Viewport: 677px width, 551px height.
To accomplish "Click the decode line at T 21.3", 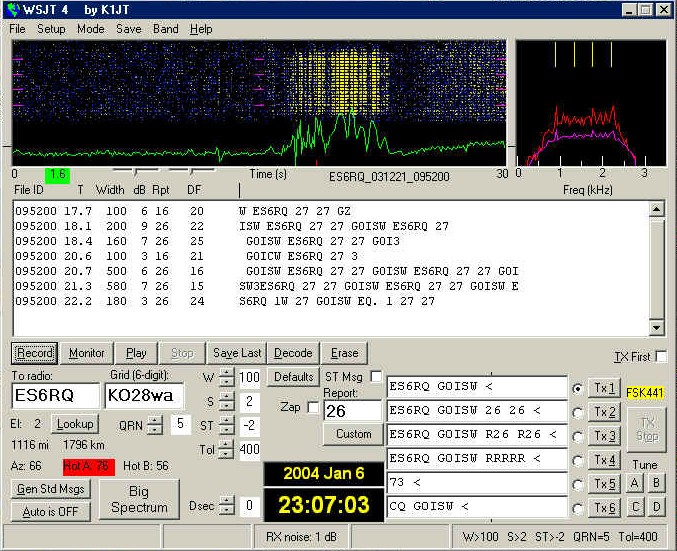I will tap(267, 286).
